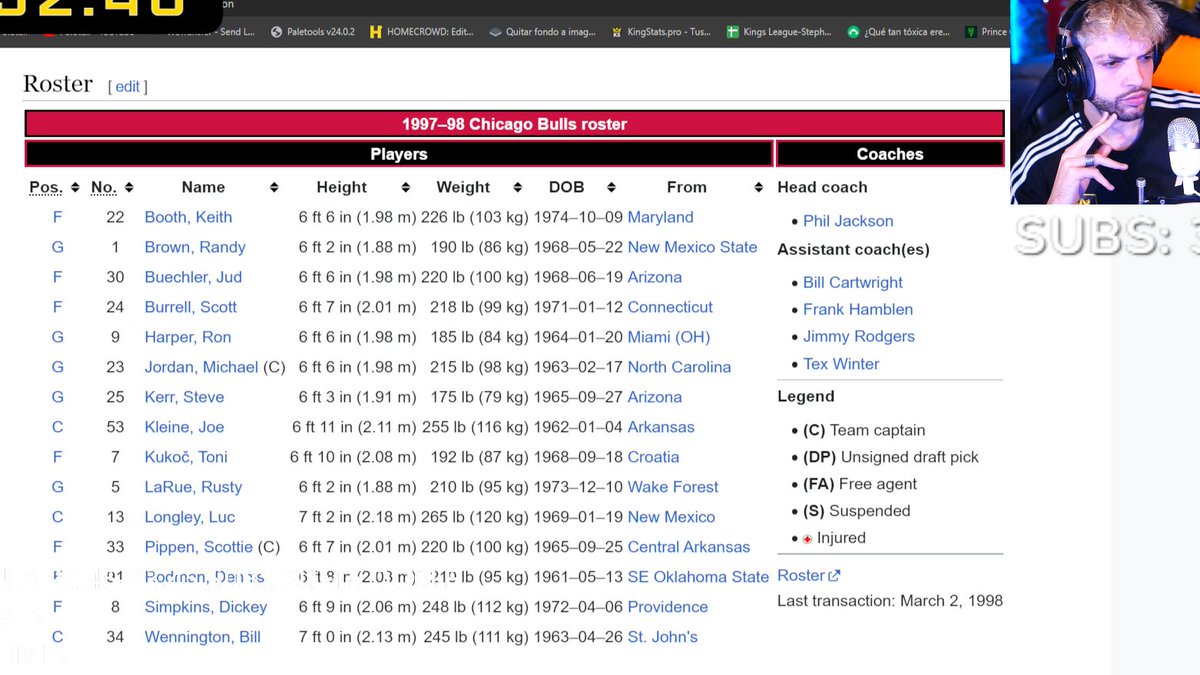The width and height of the screenshot is (1200, 675).
Task: Open assistant coach Jimmy Rodgers' page
Action: (859, 337)
